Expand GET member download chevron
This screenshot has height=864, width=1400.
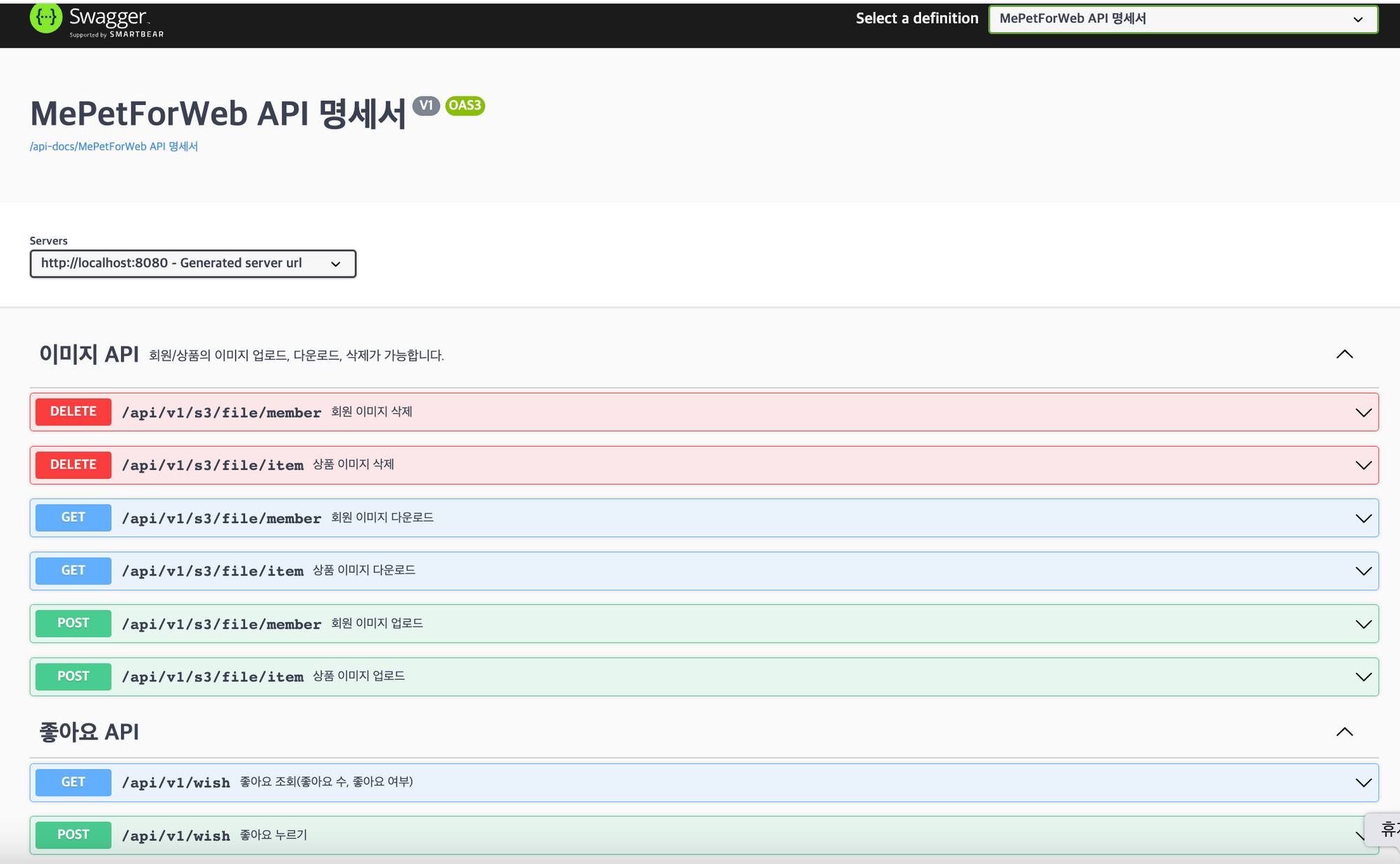pyautogui.click(x=1363, y=518)
